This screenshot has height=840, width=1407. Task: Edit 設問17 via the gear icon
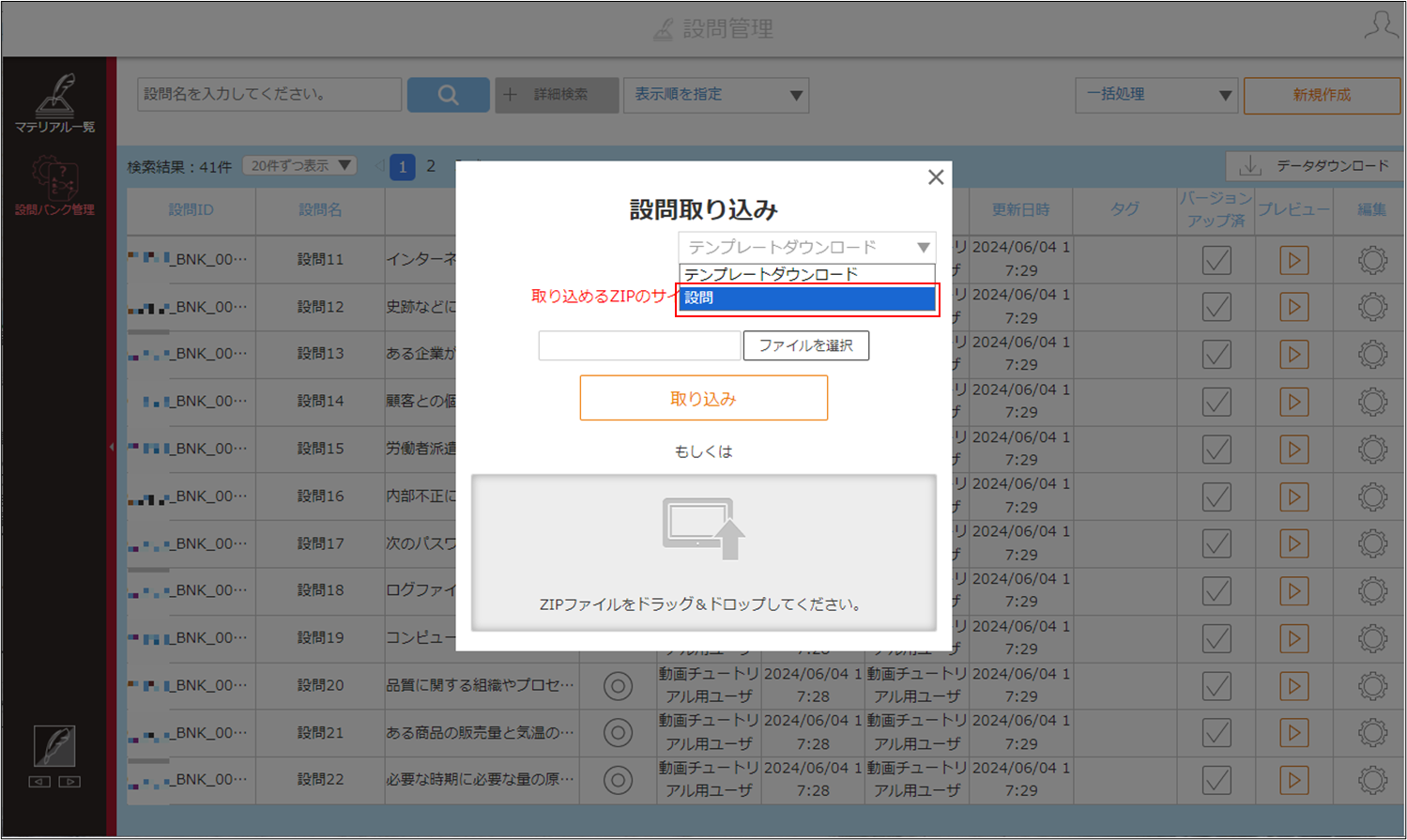click(x=1372, y=543)
